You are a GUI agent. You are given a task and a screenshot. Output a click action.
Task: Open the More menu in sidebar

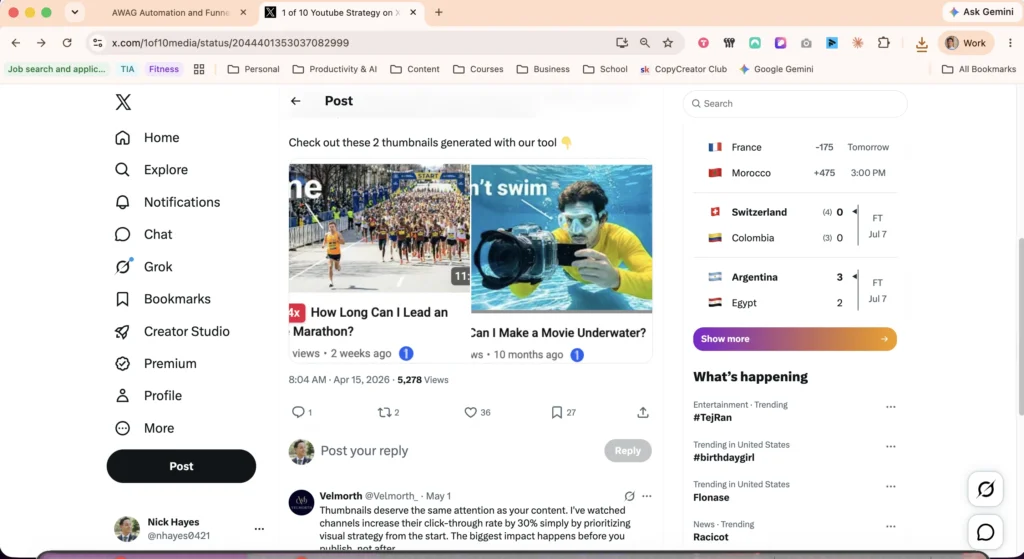pos(144,428)
